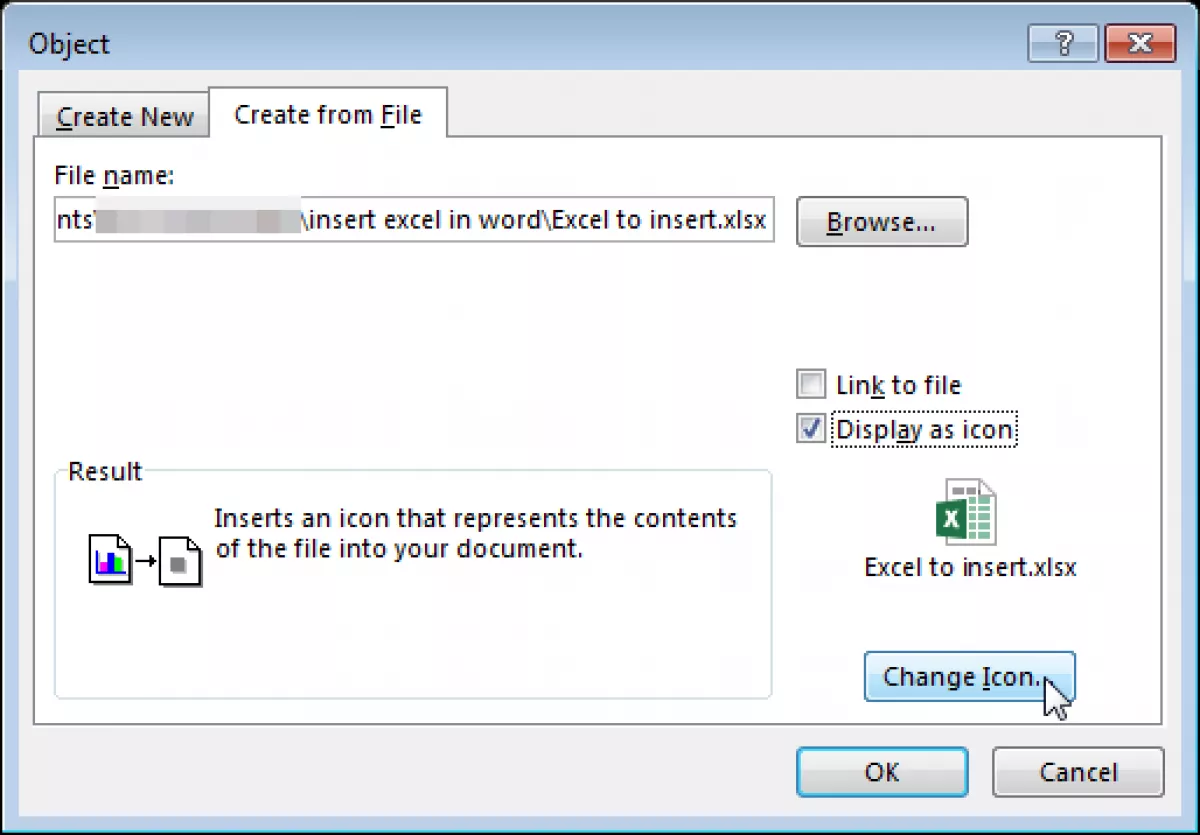Uncheck the Display as icon checkbox

(x=810, y=429)
